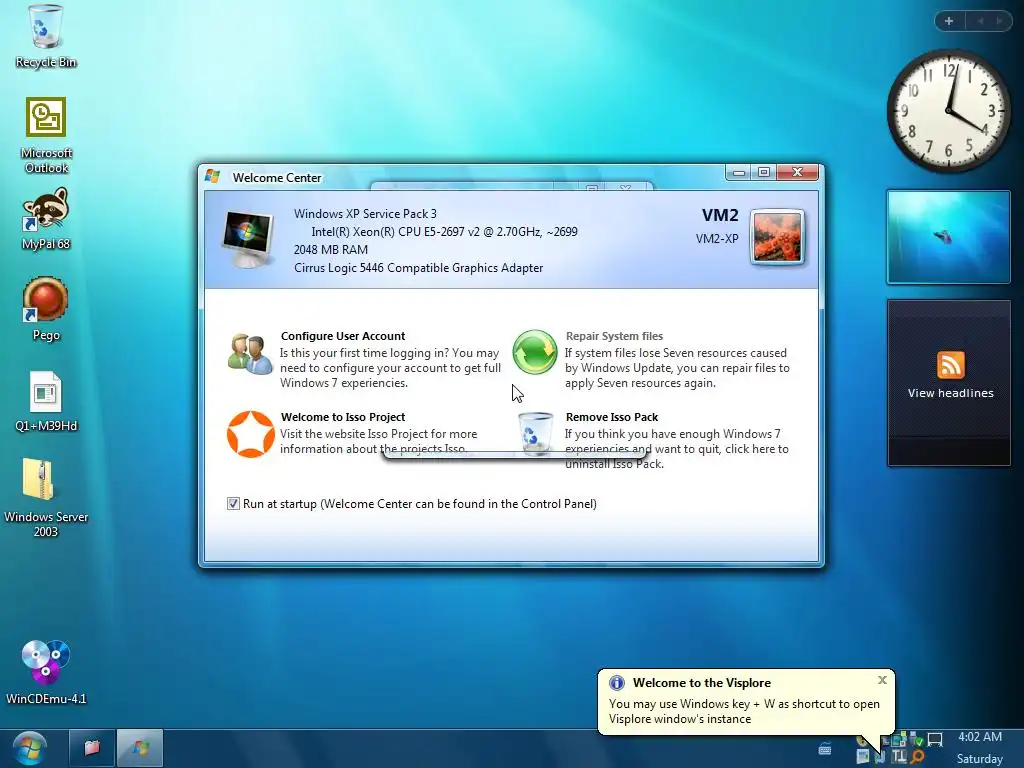Image resolution: width=1024 pixels, height=768 pixels.
Task: Click the white TI tray icon
Action: point(899,757)
